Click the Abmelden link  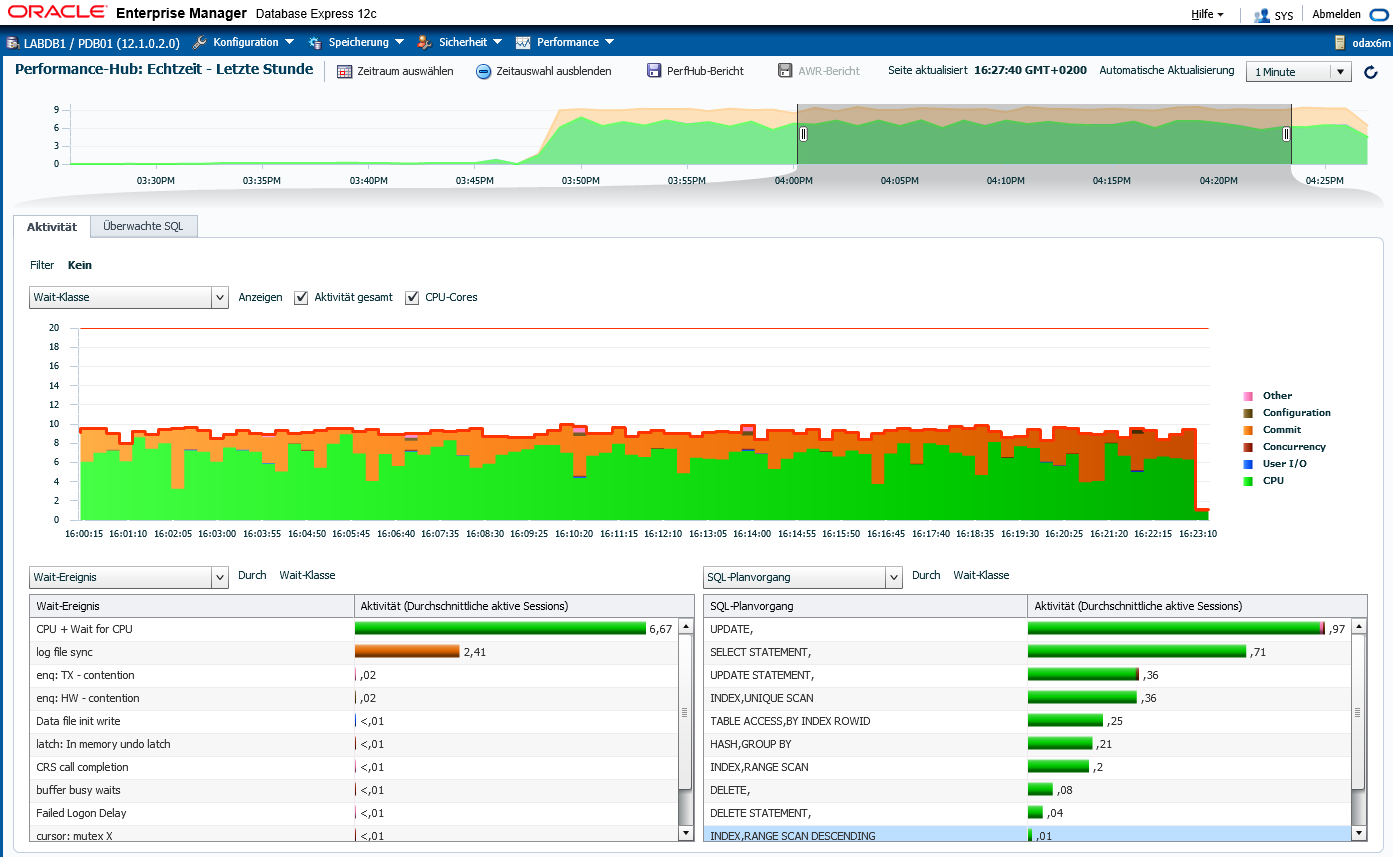1336,15
